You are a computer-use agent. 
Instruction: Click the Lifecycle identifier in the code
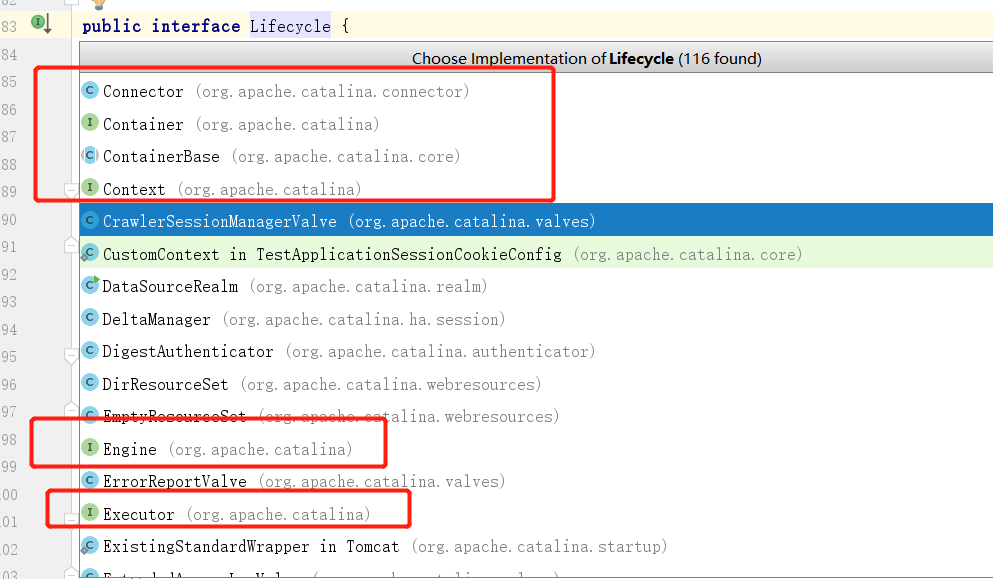pyautogui.click(x=290, y=26)
